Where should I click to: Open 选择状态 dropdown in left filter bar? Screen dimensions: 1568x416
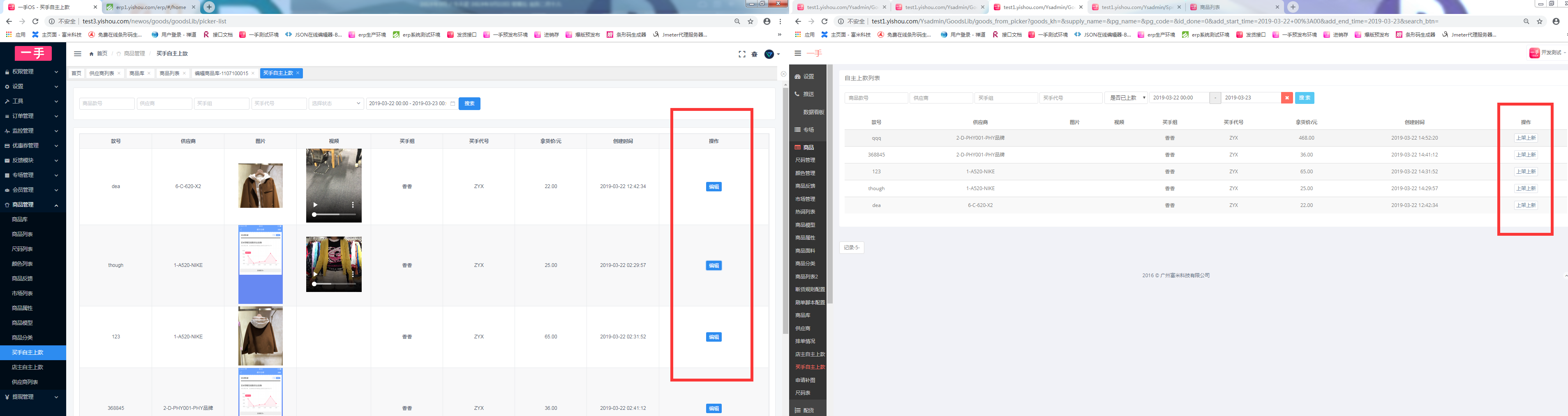[x=336, y=103]
